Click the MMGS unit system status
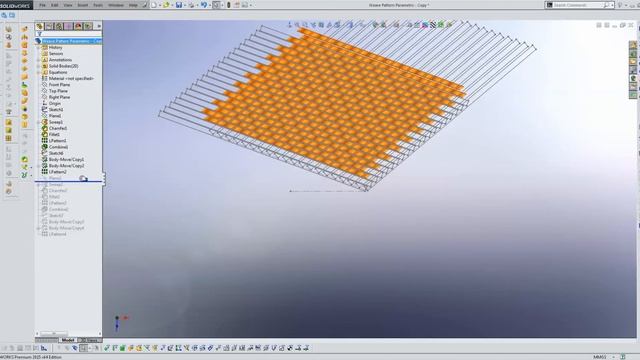Image resolution: width=640 pixels, height=360 pixels. [600, 357]
